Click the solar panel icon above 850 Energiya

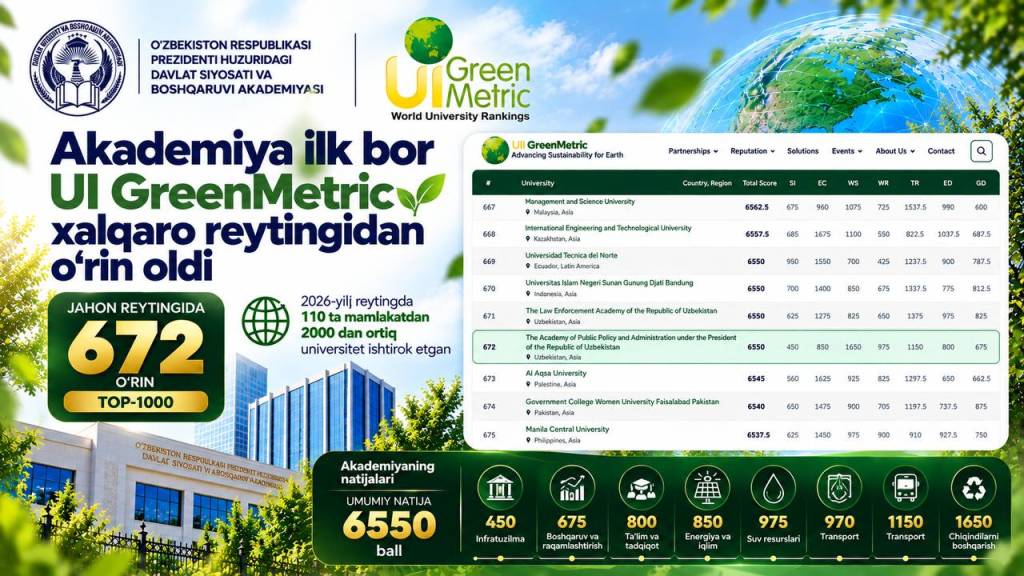click(707, 488)
